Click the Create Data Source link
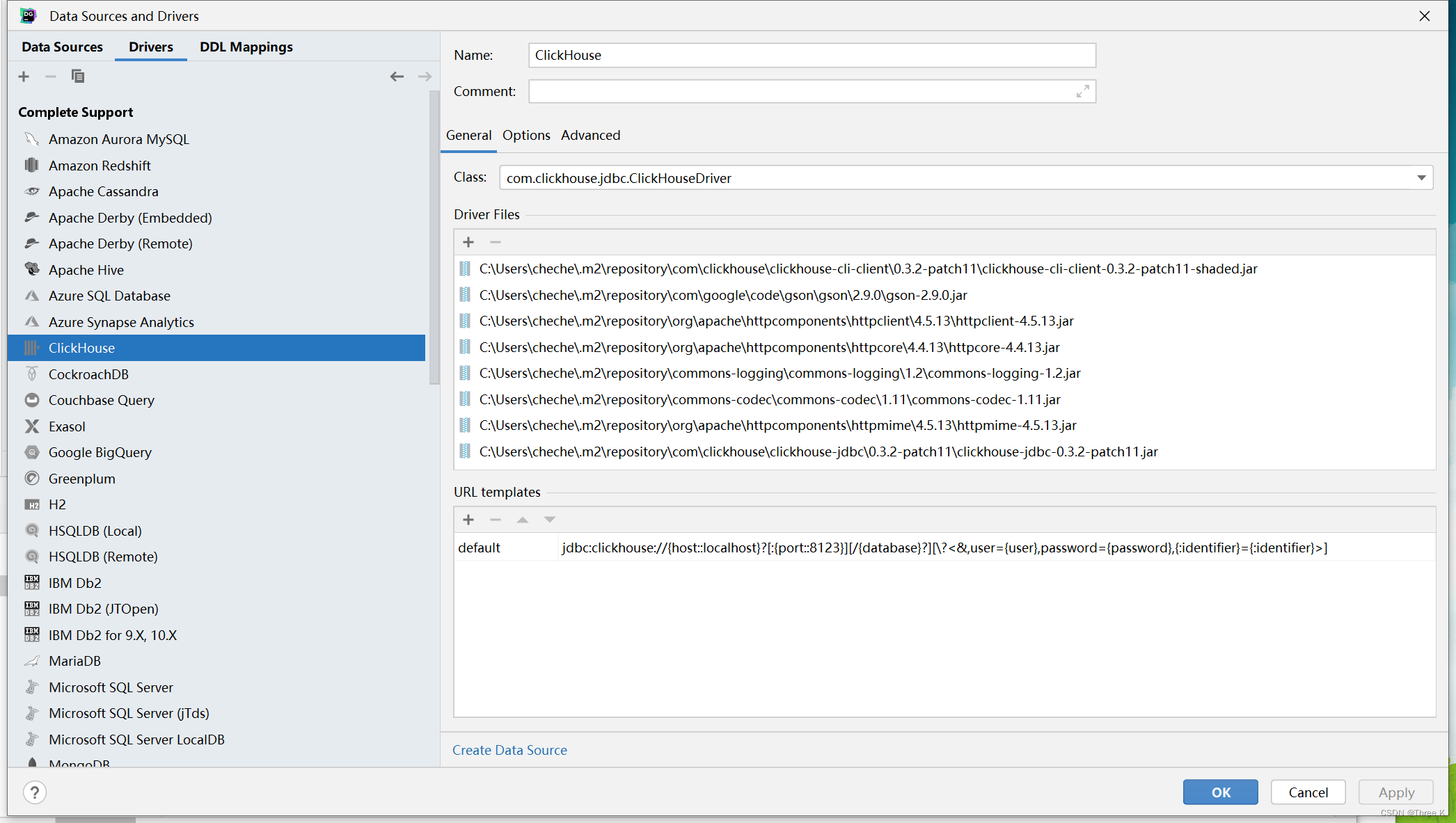 (x=509, y=750)
